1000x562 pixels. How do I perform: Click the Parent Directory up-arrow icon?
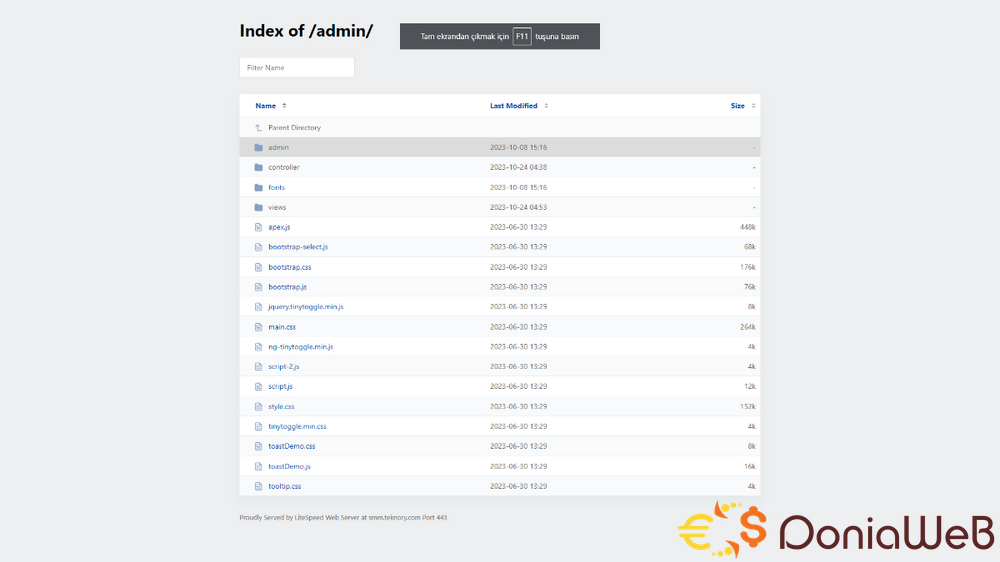coord(258,128)
